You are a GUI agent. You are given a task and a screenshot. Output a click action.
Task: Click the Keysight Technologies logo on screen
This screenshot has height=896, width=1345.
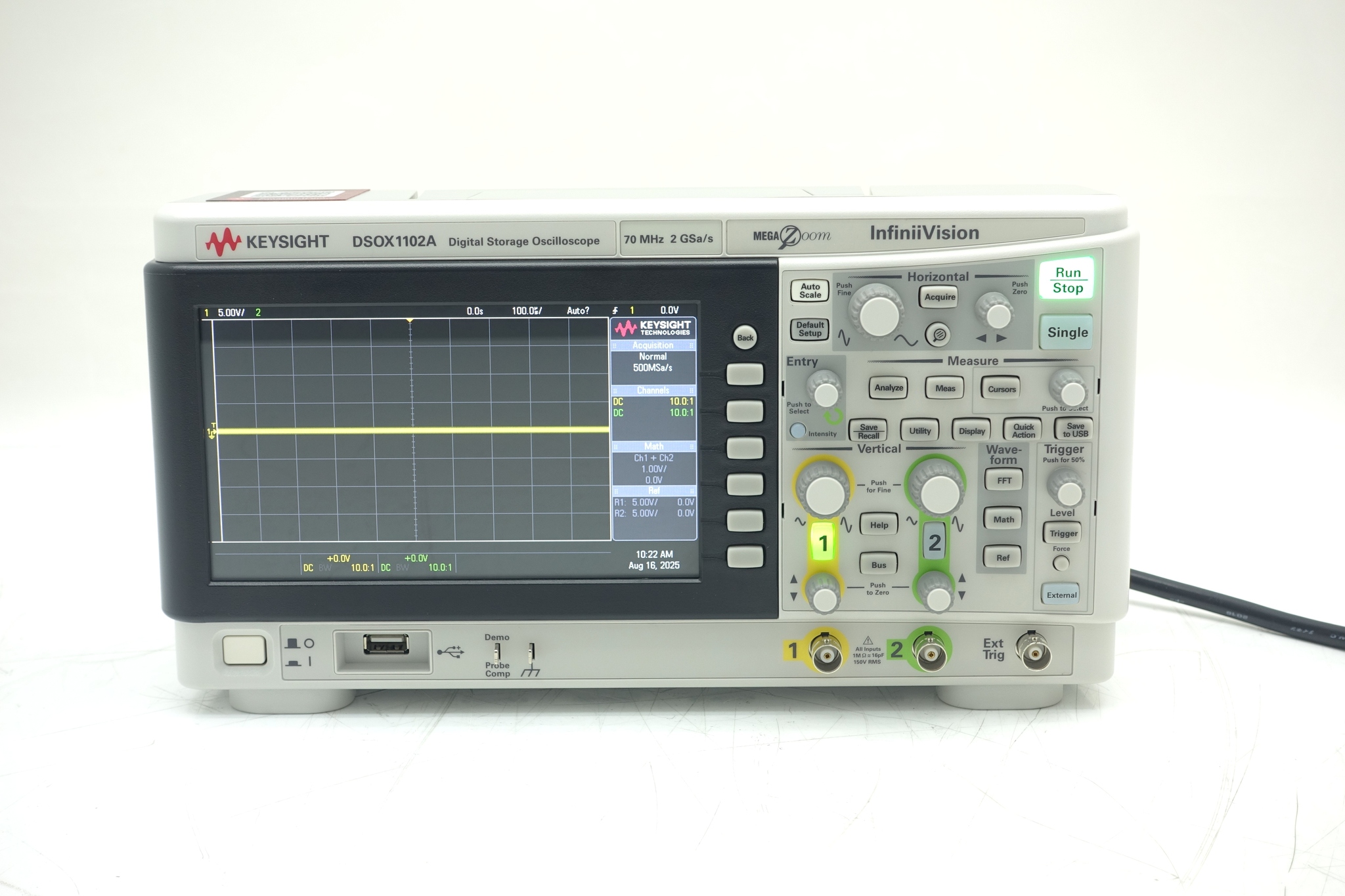[653, 328]
